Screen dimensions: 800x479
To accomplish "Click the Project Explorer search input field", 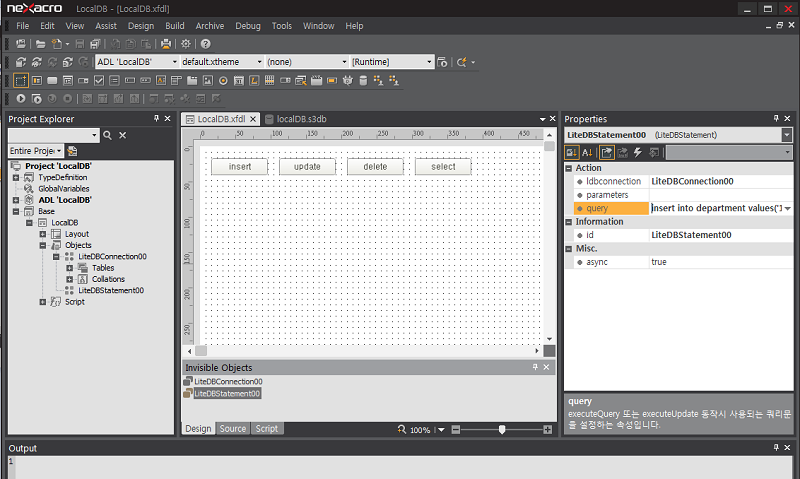I will pyautogui.click(x=50, y=135).
